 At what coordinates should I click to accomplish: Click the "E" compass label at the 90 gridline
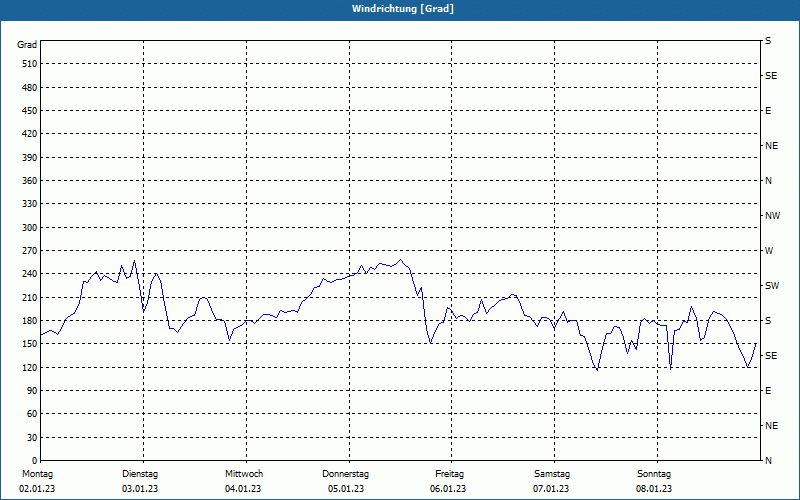768,391
